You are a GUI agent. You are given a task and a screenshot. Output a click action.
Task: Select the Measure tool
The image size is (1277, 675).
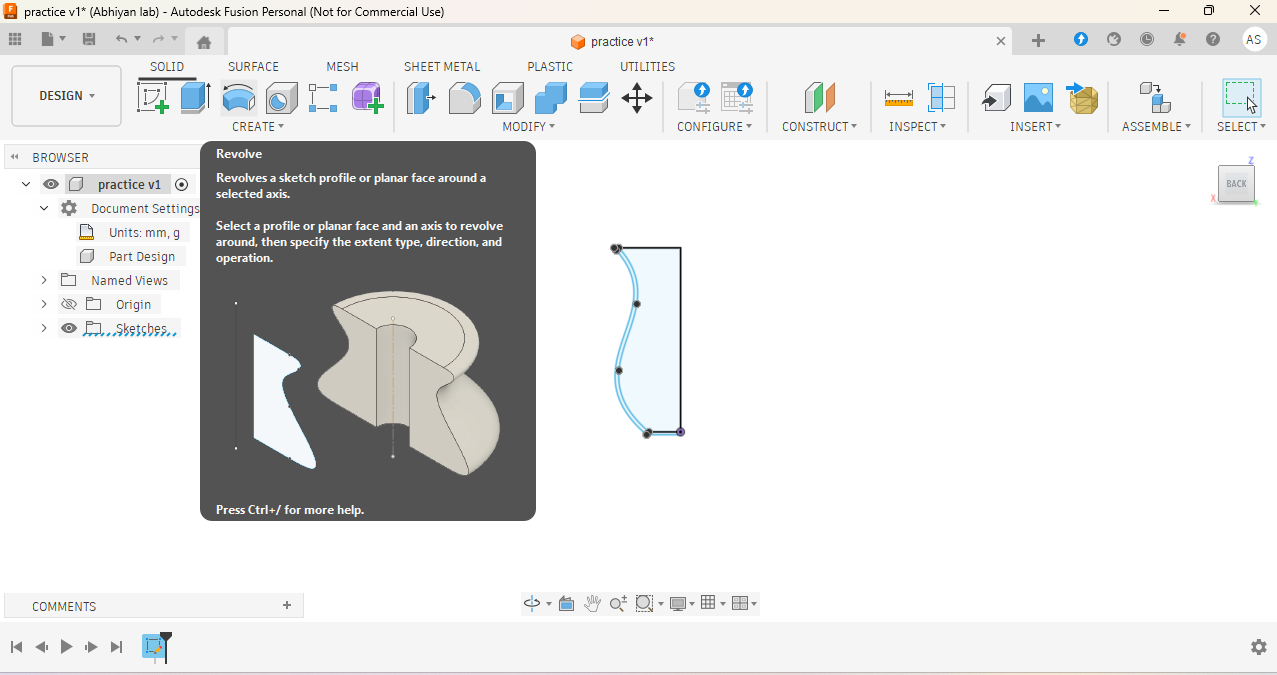point(899,98)
